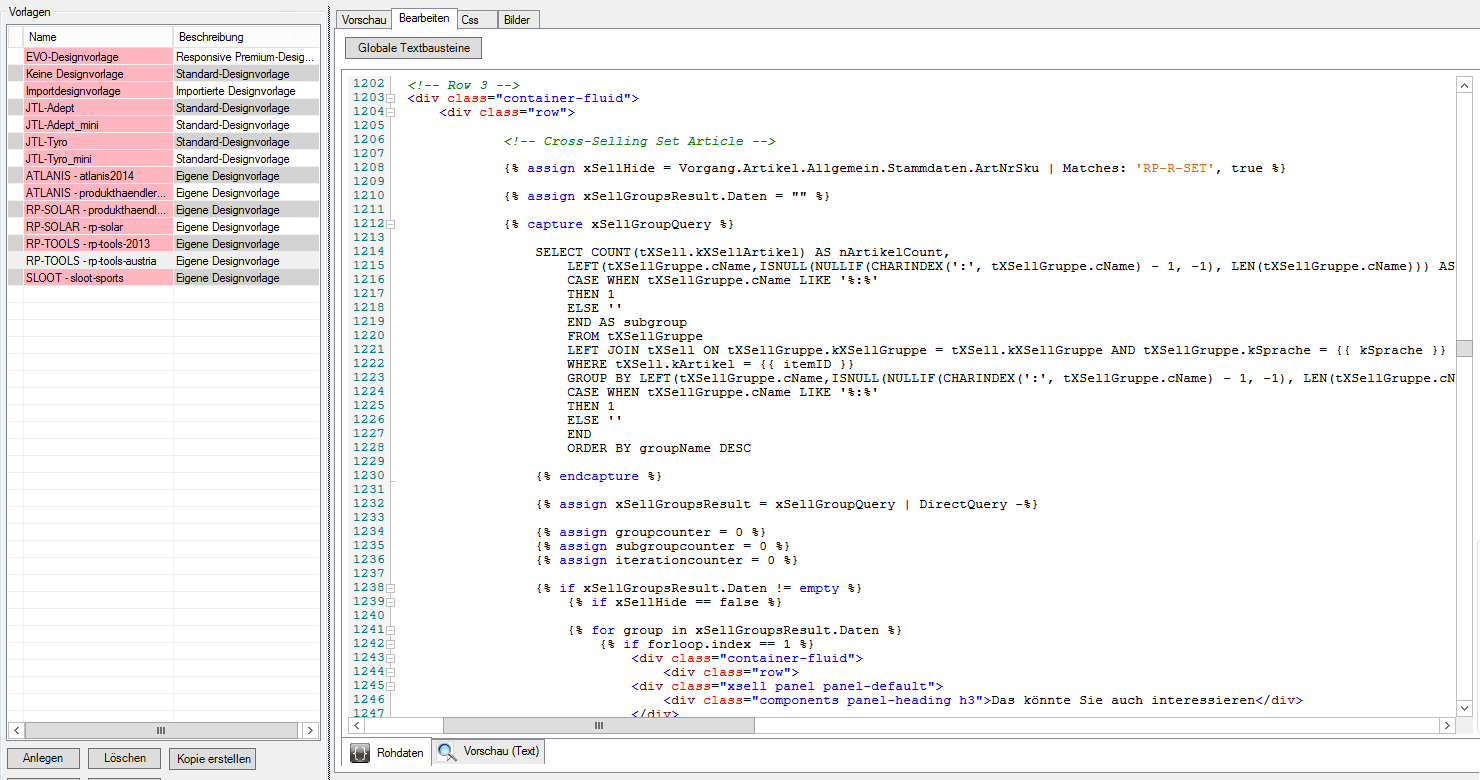Viewport: 1480px width, 780px height.
Task: Collapse the if block fold at line 1238
Action: pos(391,588)
